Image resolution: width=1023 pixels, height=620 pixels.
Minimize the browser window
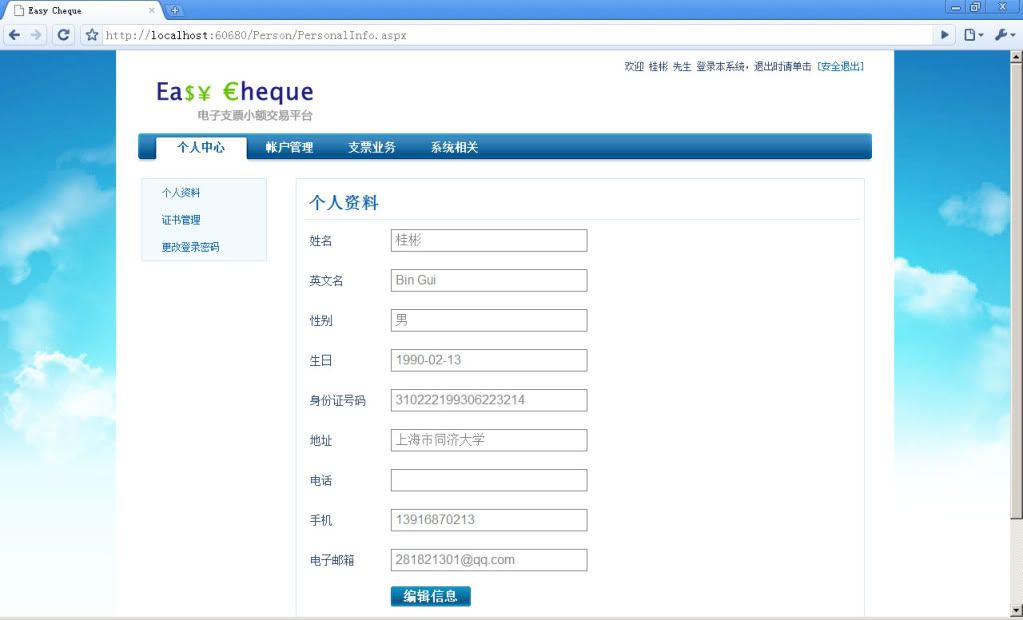click(956, 7)
